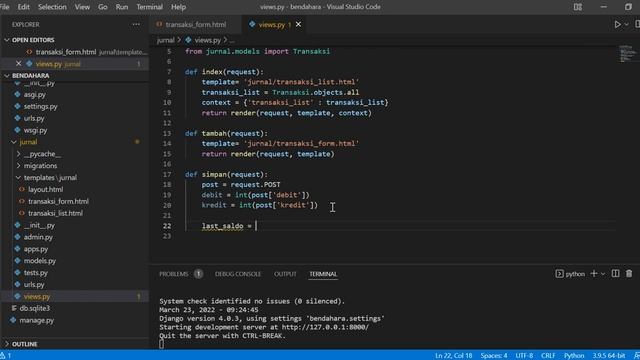640x360 pixels.
Task: Open layout.html file
Action: pyautogui.click(x=45, y=189)
